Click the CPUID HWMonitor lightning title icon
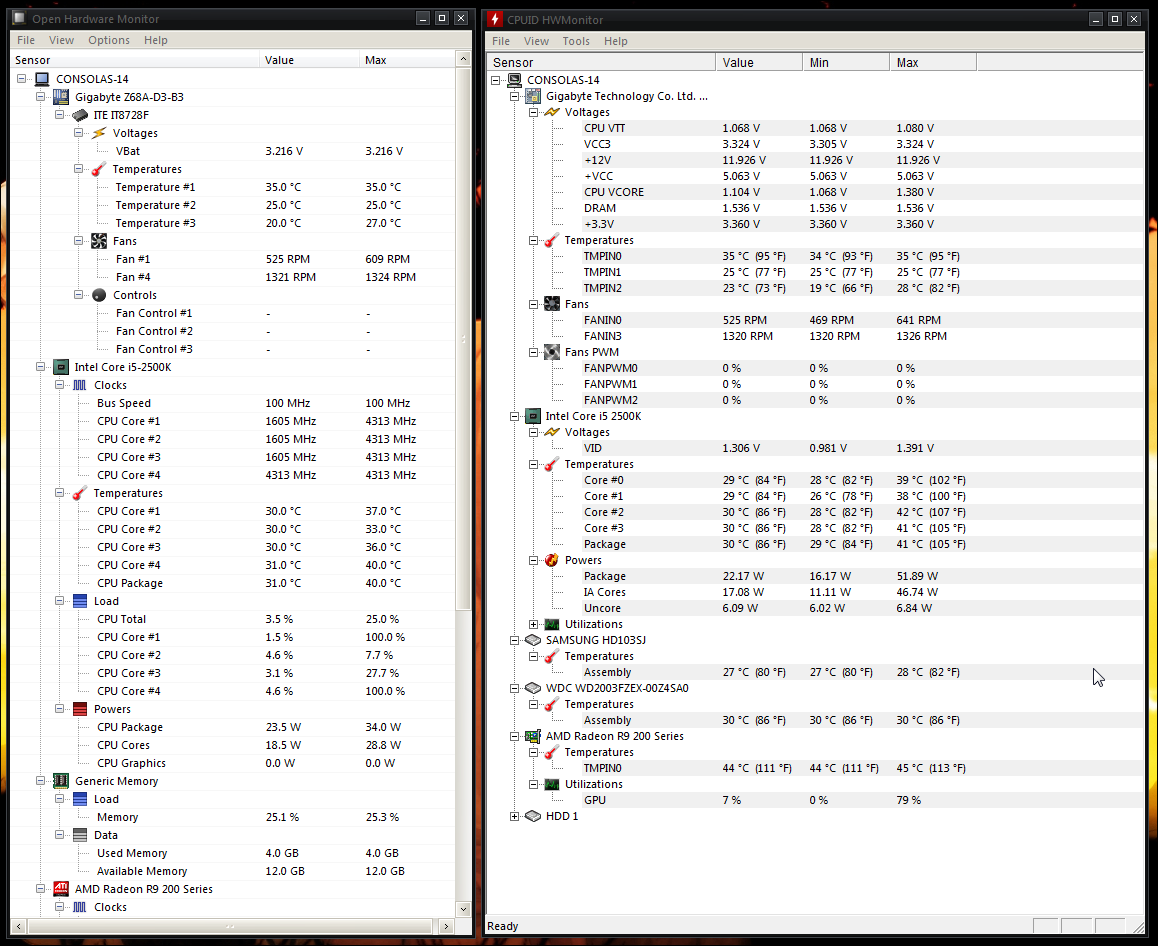1158x946 pixels. [x=495, y=19]
